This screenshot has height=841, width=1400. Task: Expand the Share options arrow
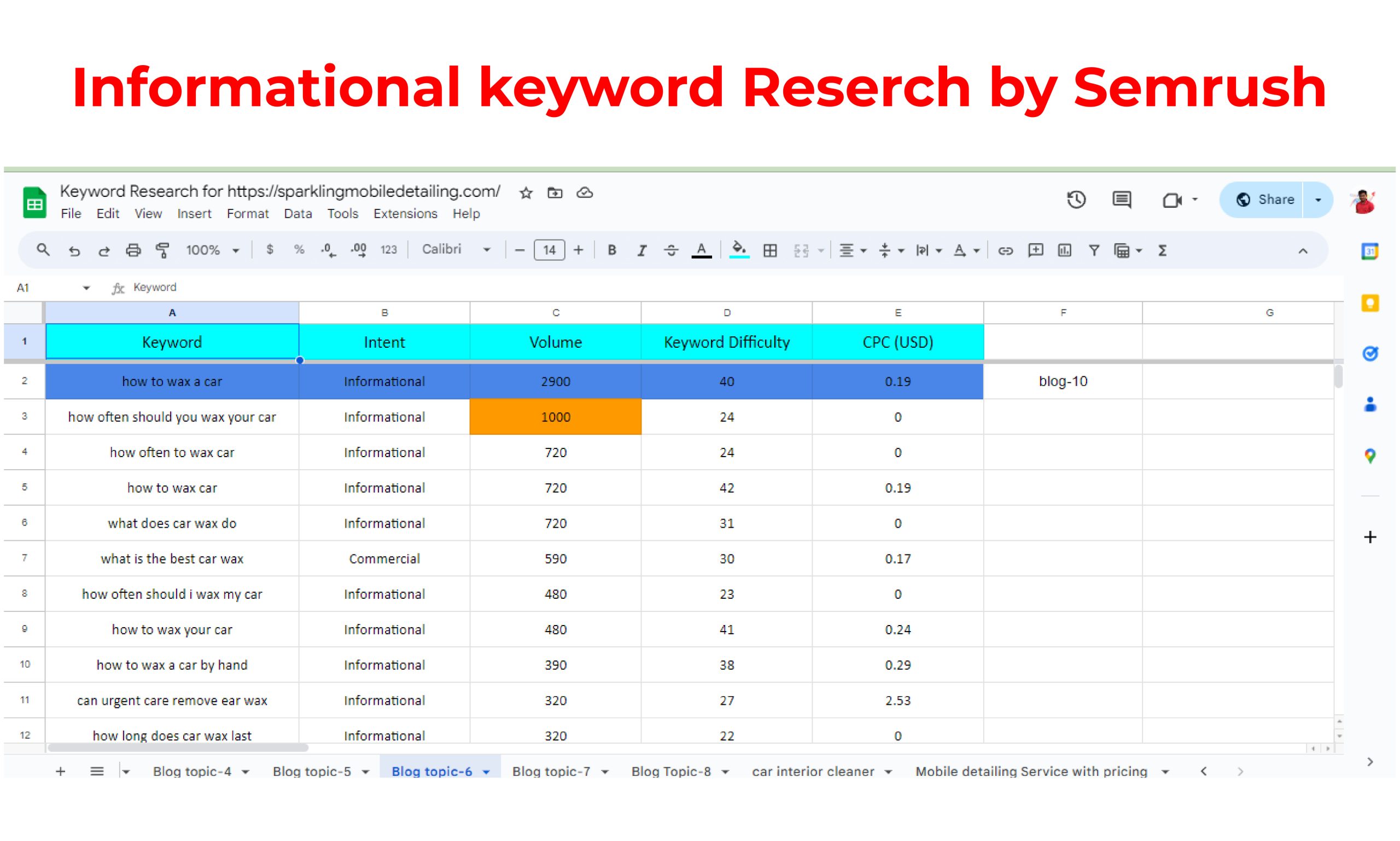tap(1317, 200)
